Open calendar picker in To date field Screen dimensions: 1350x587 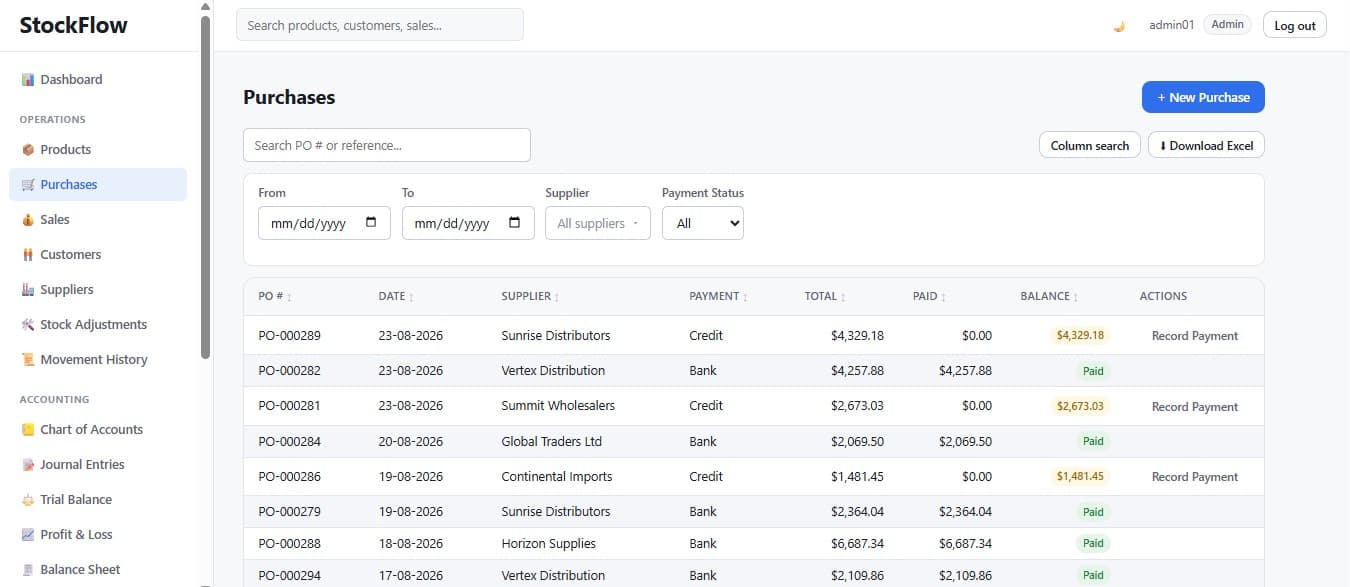(515, 223)
